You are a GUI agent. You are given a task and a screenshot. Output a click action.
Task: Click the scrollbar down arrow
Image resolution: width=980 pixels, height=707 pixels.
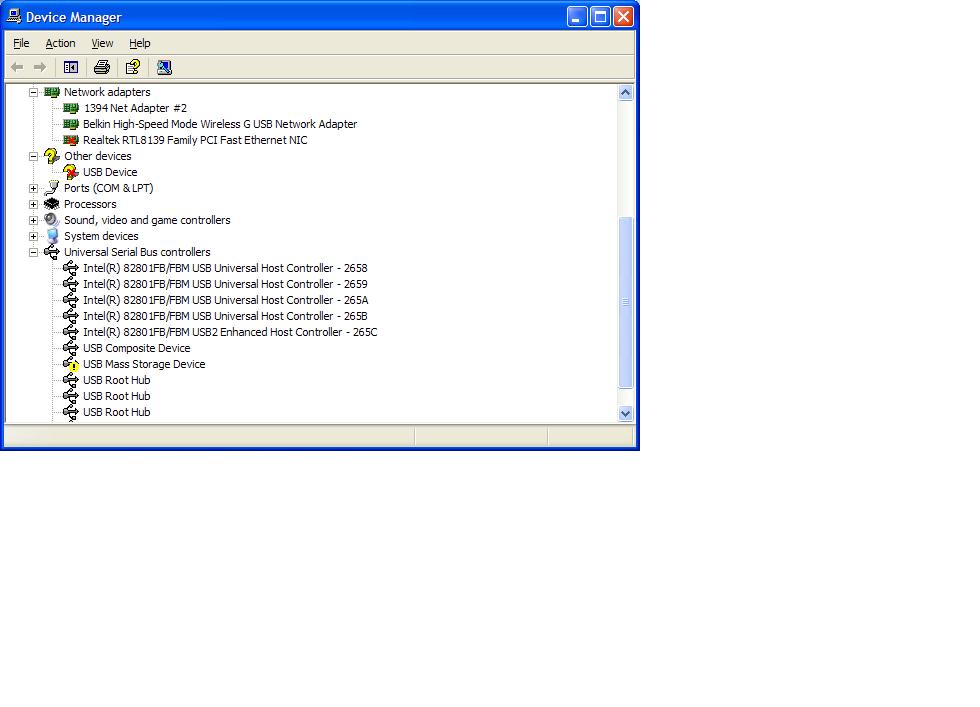click(625, 413)
